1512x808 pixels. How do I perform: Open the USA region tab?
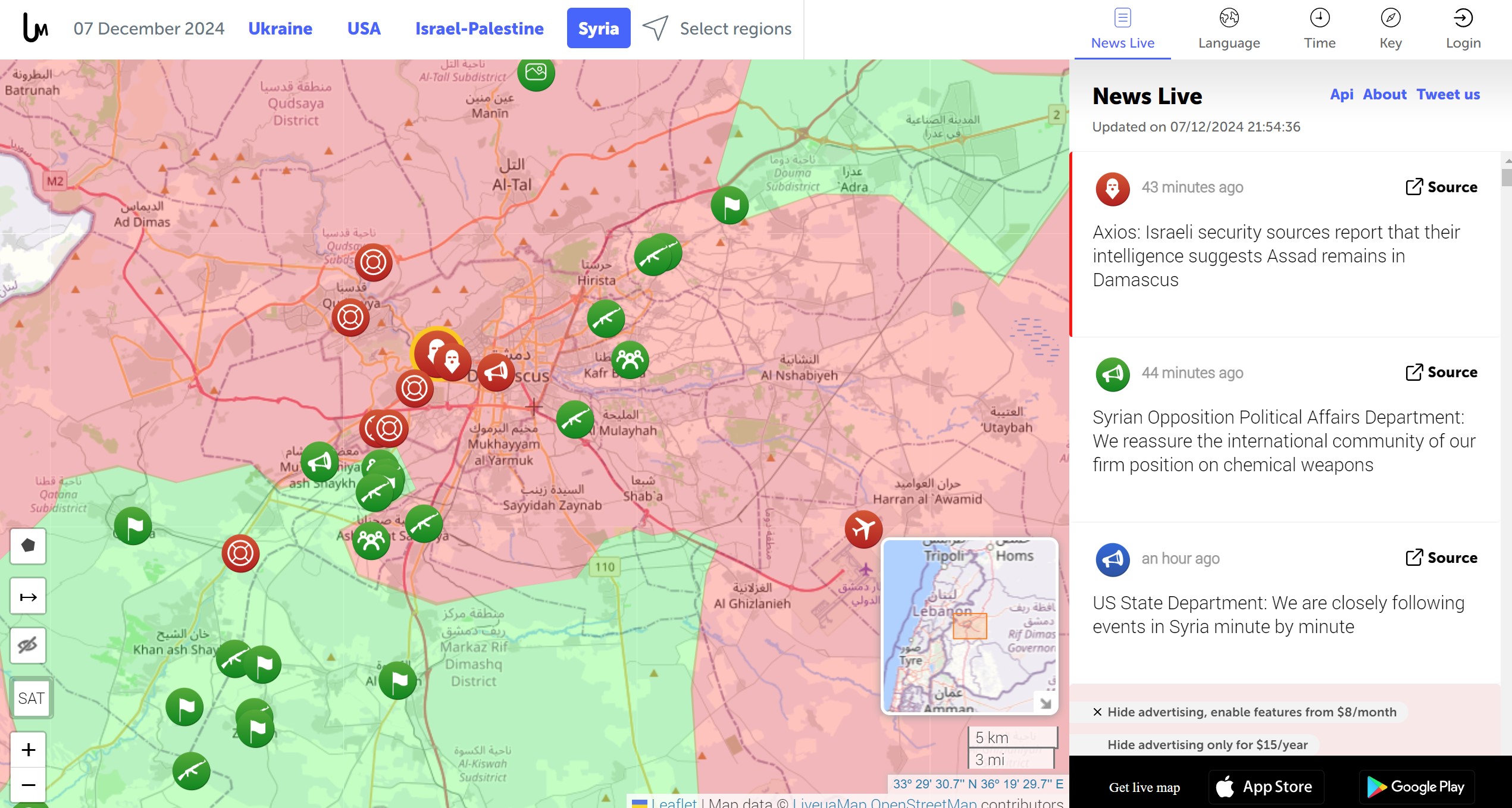coord(364,28)
